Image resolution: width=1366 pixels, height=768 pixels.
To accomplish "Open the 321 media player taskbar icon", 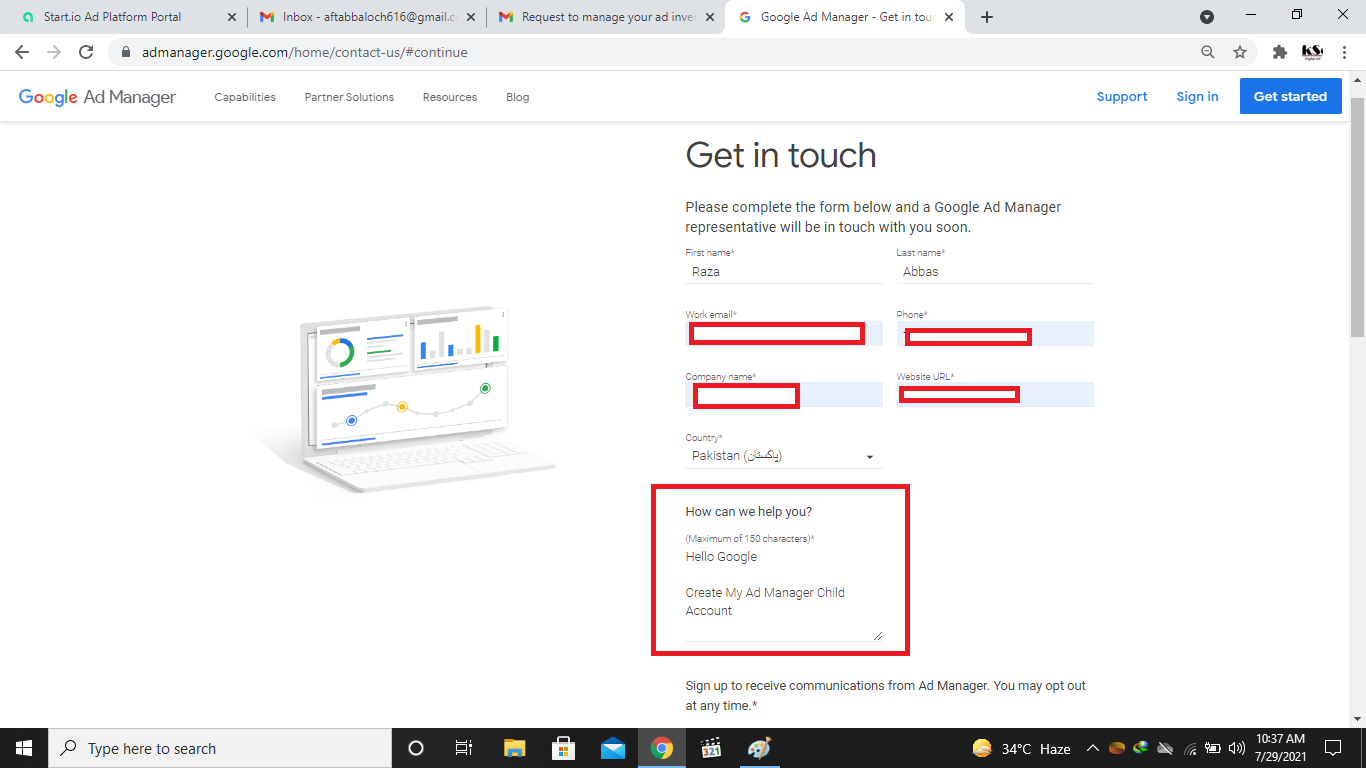I will coord(711,748).
